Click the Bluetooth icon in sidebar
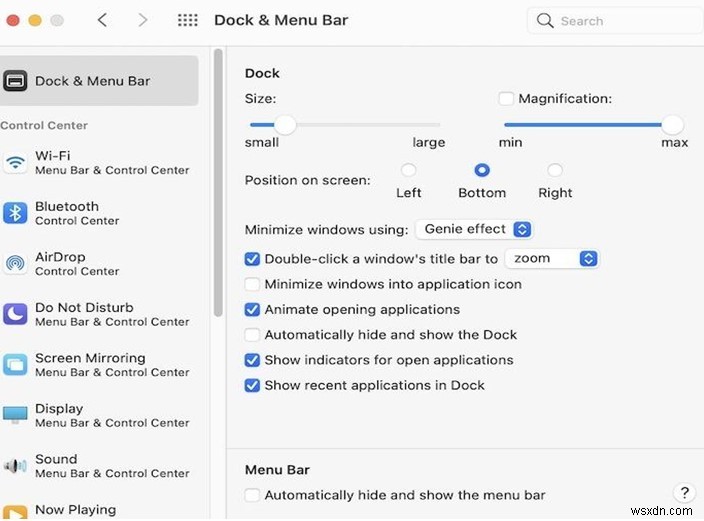Viewport: 704px width, 521px height. 15,213
